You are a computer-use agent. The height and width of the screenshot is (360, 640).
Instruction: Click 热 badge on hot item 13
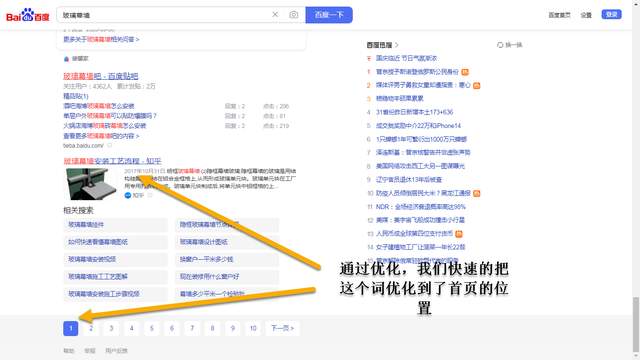coord(459,234)
